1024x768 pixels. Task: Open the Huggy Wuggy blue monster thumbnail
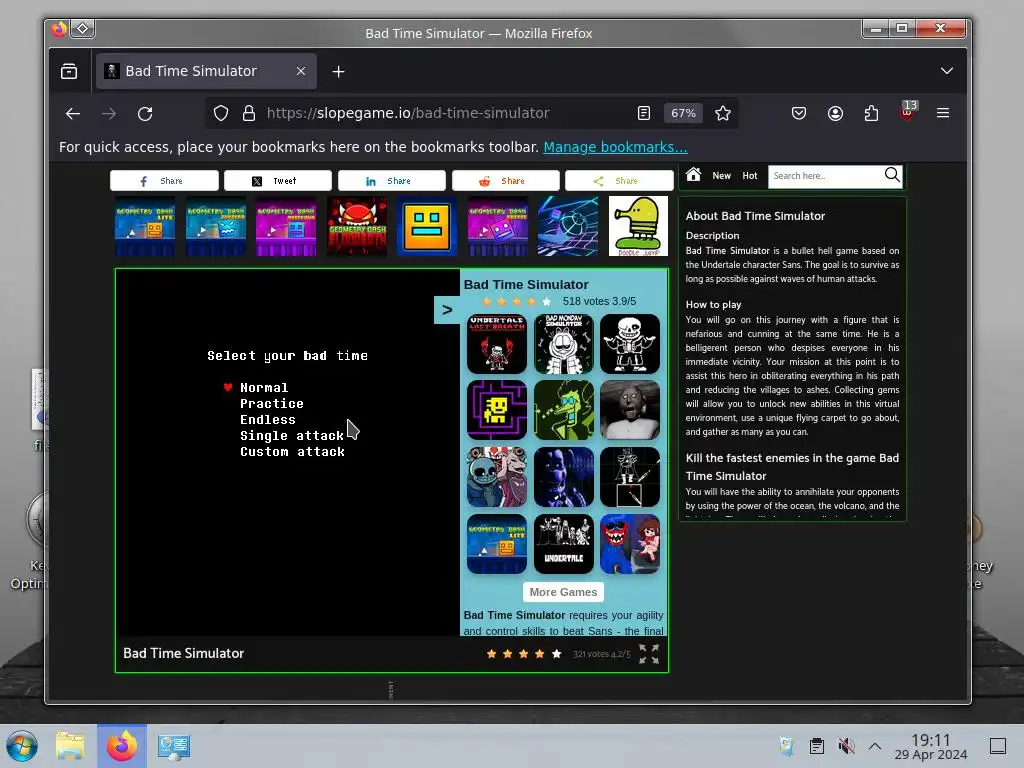(630, 544)
